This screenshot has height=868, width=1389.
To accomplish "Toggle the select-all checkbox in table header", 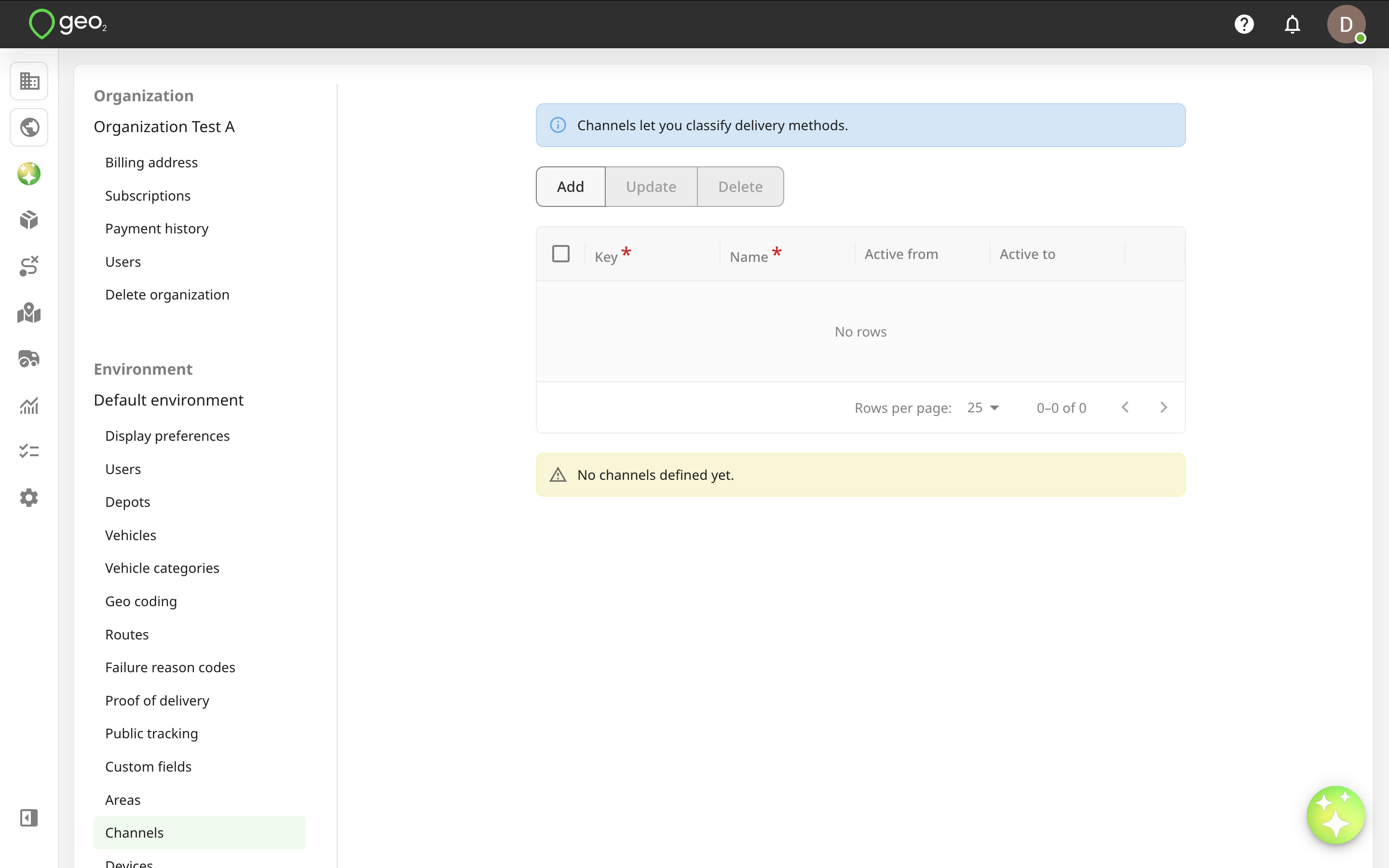I will point(561,254).
